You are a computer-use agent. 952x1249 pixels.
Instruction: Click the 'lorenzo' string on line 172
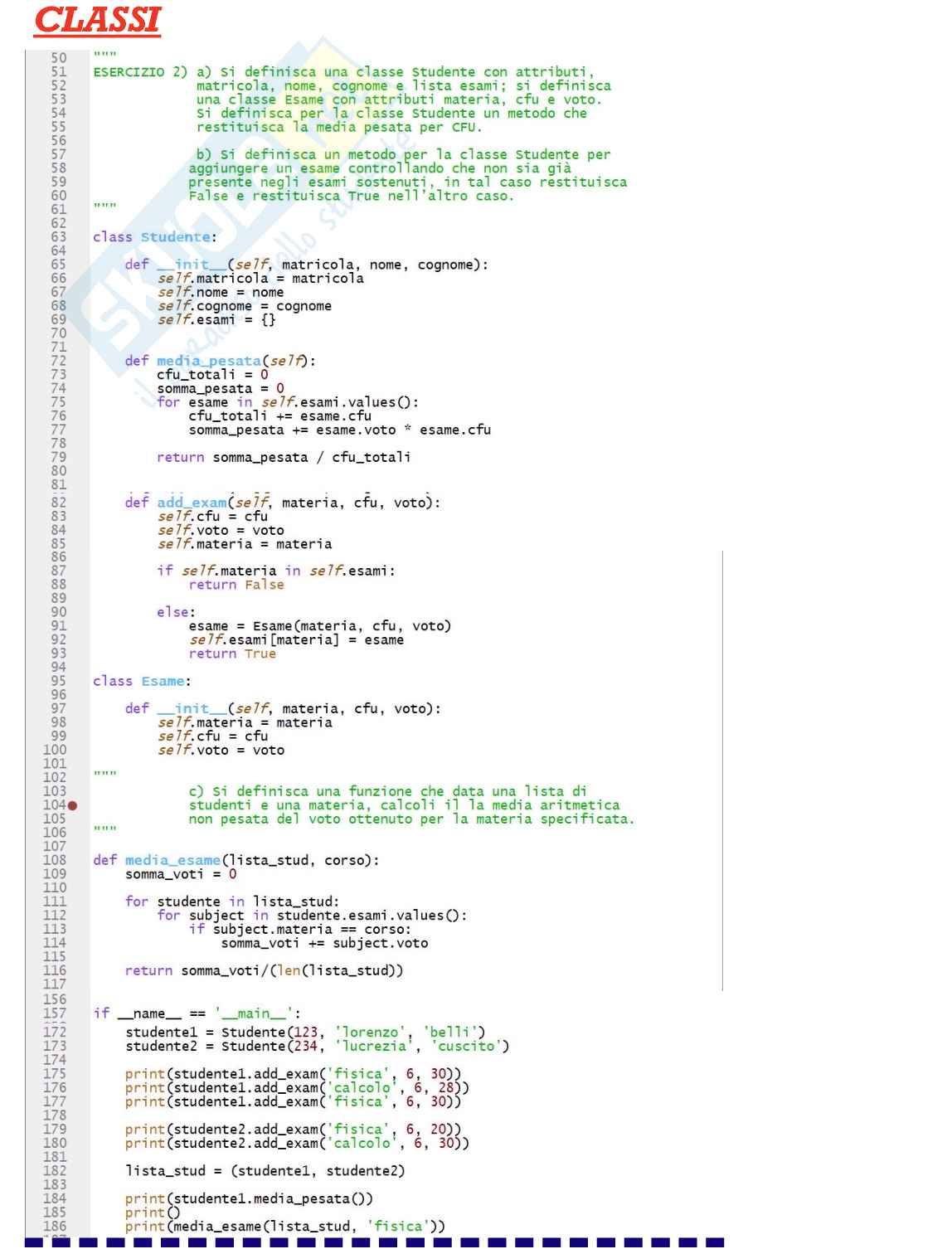[371, 1032]
